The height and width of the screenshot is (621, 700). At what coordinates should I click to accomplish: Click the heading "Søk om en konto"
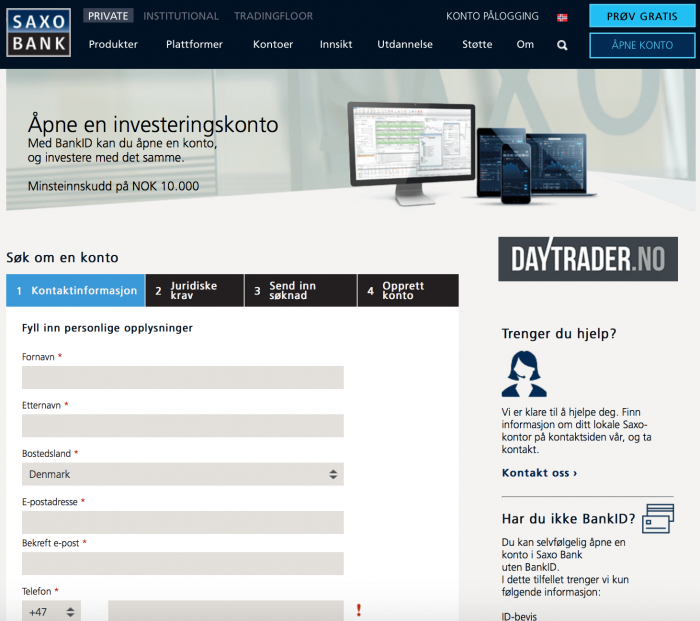[62, 258]
